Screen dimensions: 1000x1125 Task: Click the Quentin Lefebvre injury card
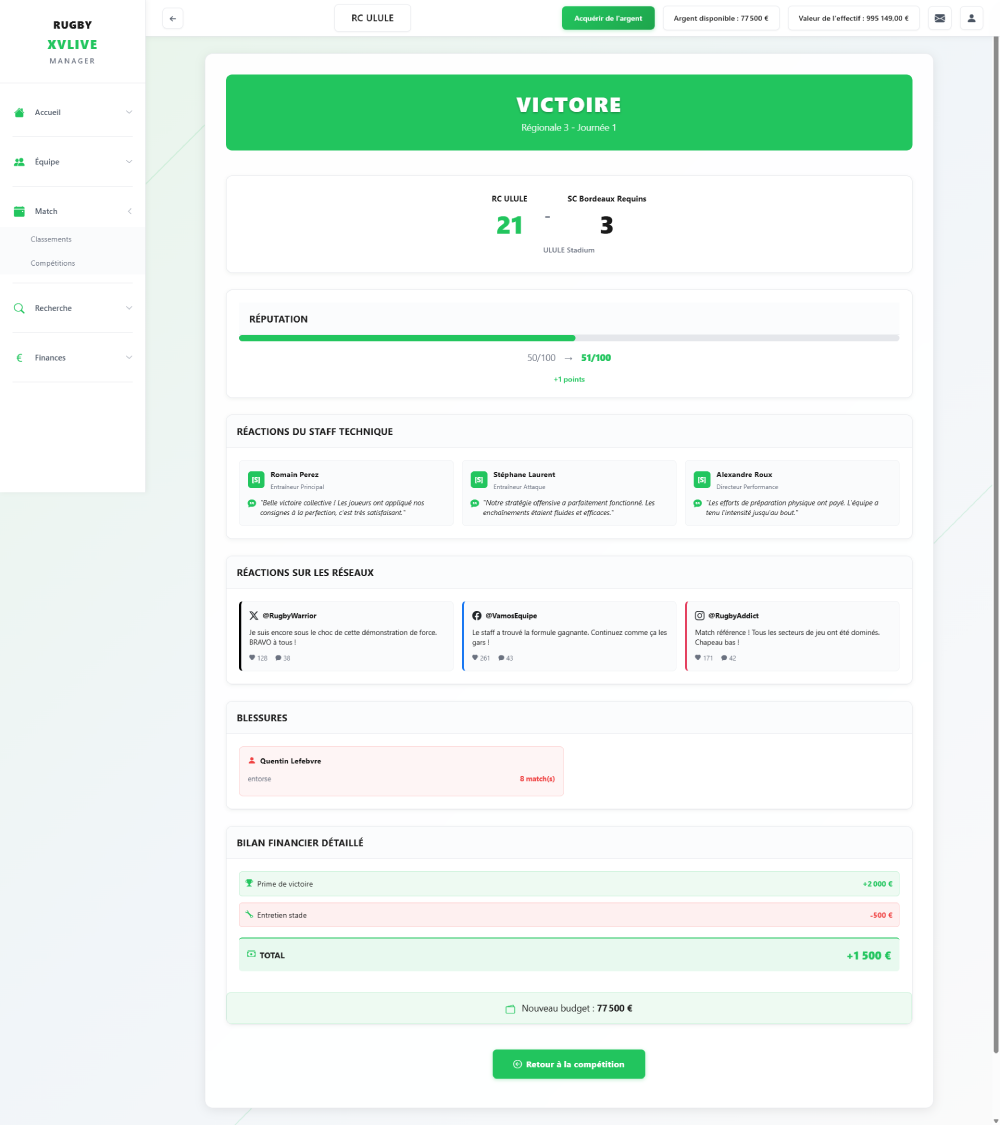tap(401, 770)
